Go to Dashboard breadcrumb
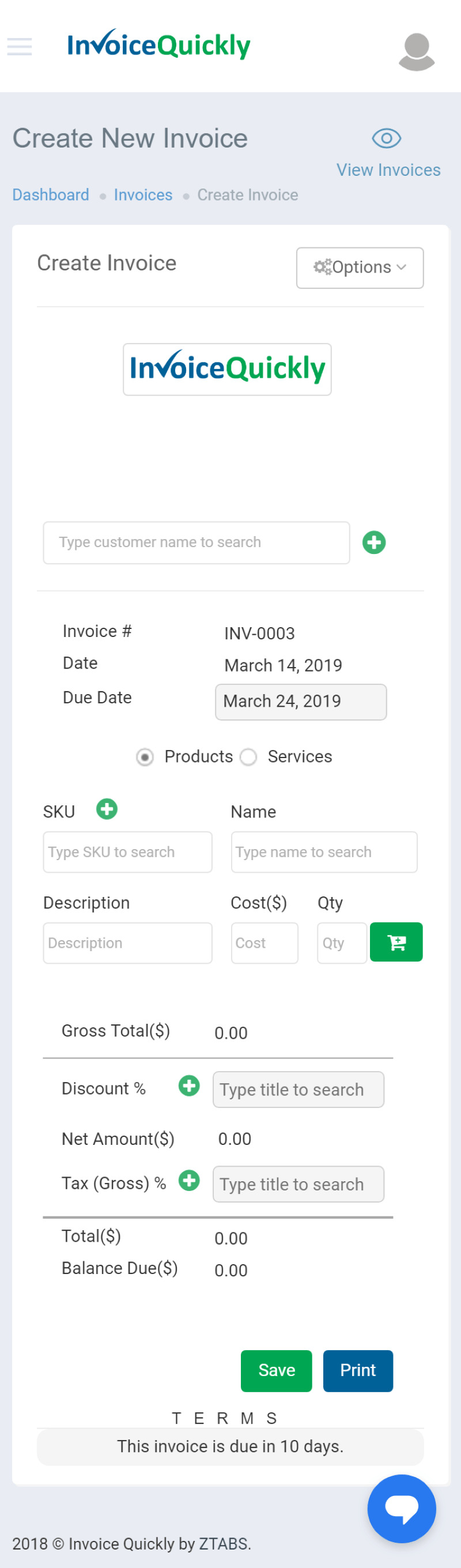Screen dimensions: 461x1568 (x=51, y=195)
